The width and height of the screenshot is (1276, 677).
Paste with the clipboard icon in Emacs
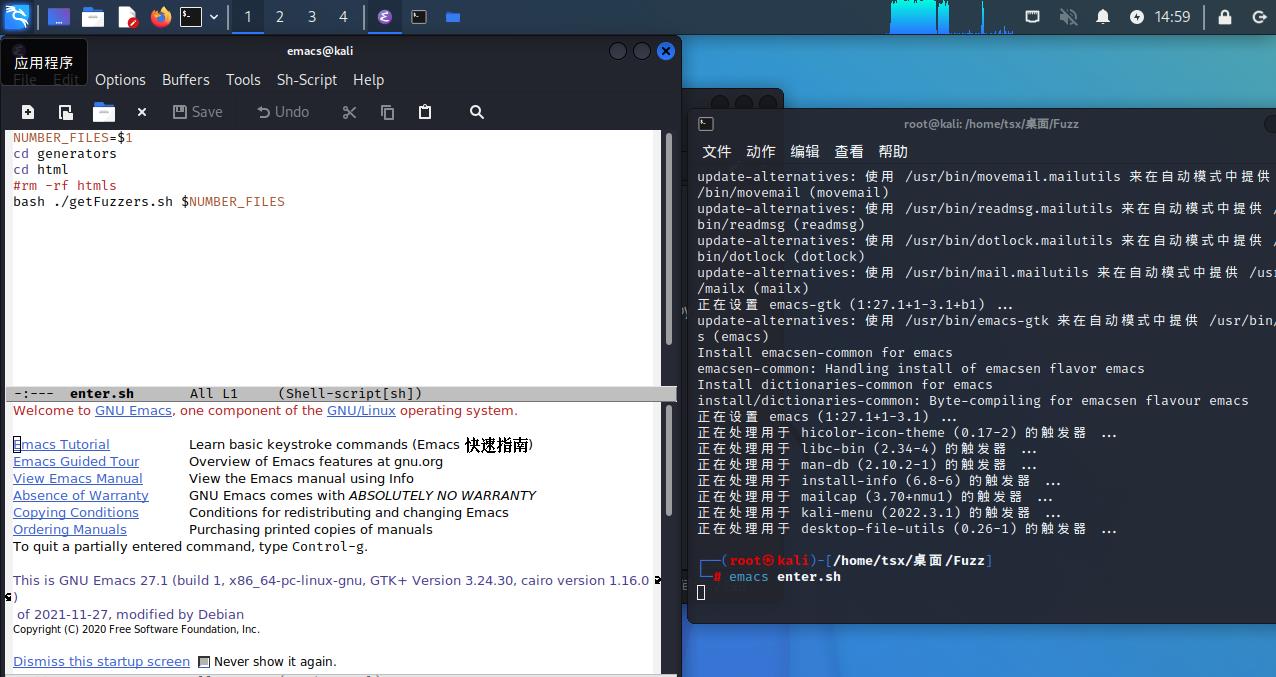coord(425,112)
